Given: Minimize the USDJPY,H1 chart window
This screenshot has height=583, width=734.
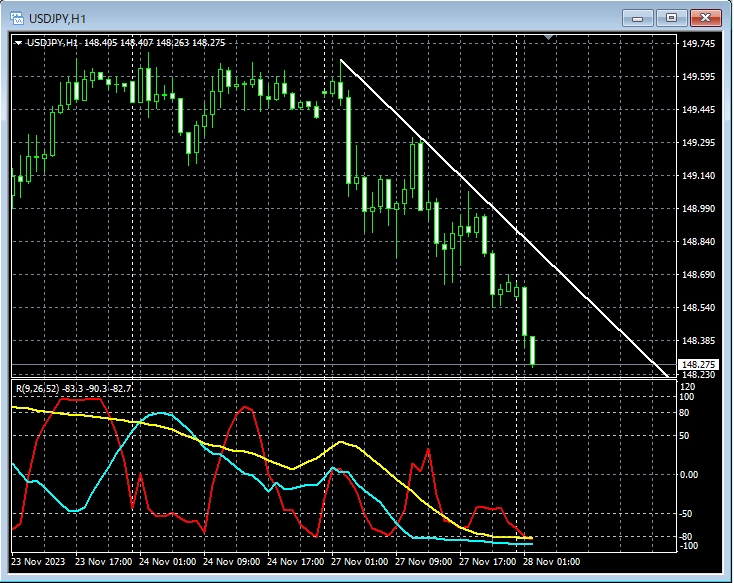Looking at the screenshot, I should click(637, 17).
